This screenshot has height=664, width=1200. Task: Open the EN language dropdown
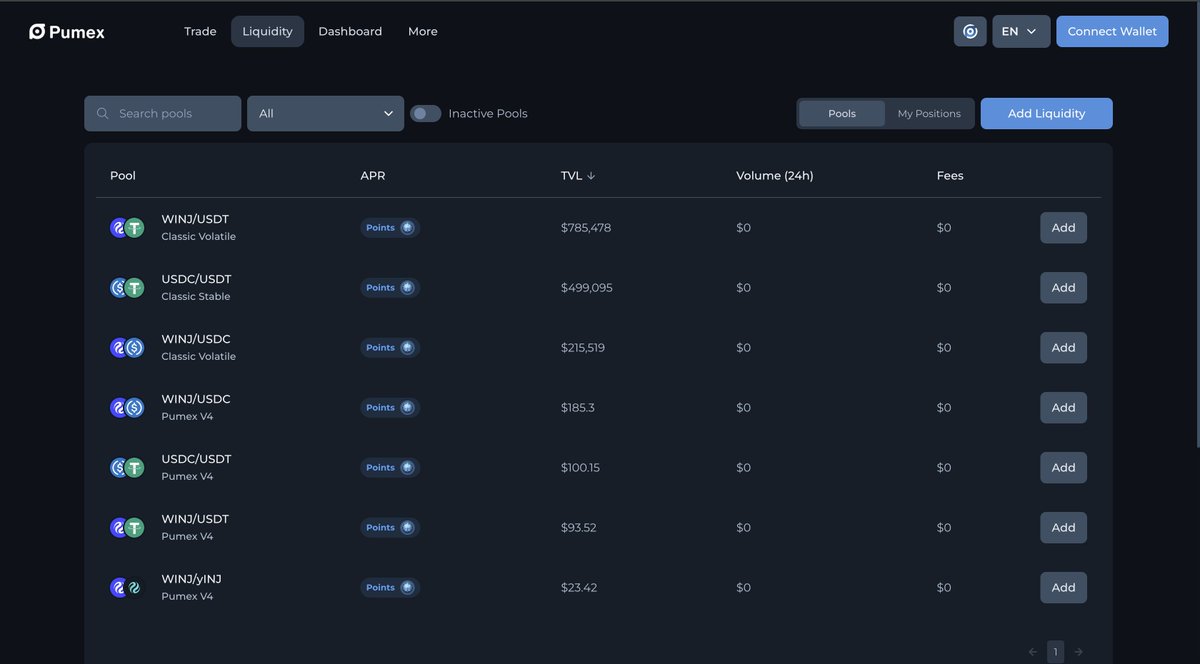click(x=1021, y=31)
